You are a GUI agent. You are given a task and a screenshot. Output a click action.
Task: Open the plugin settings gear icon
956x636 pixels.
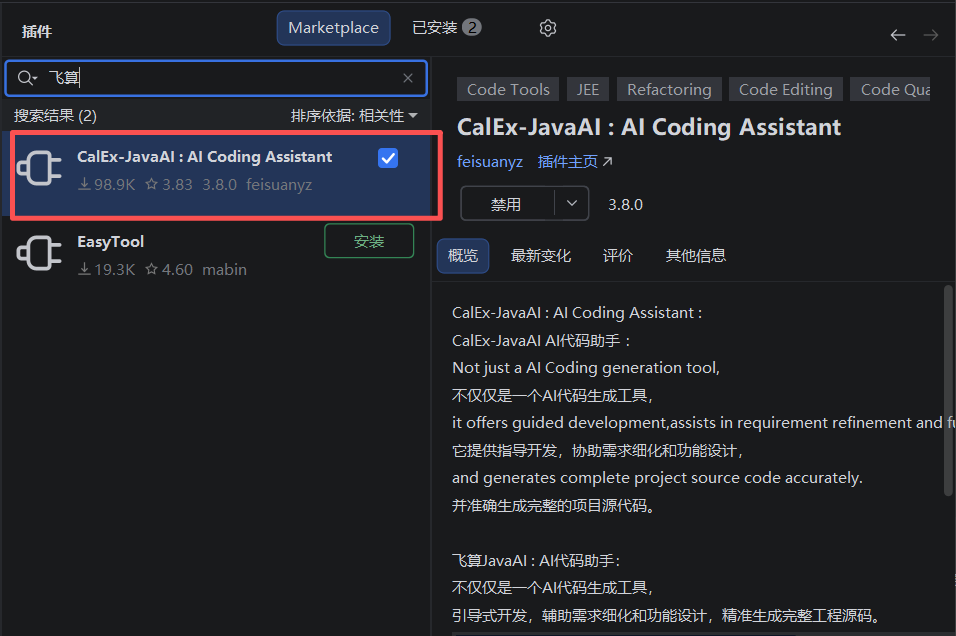(x=548, y=28)
